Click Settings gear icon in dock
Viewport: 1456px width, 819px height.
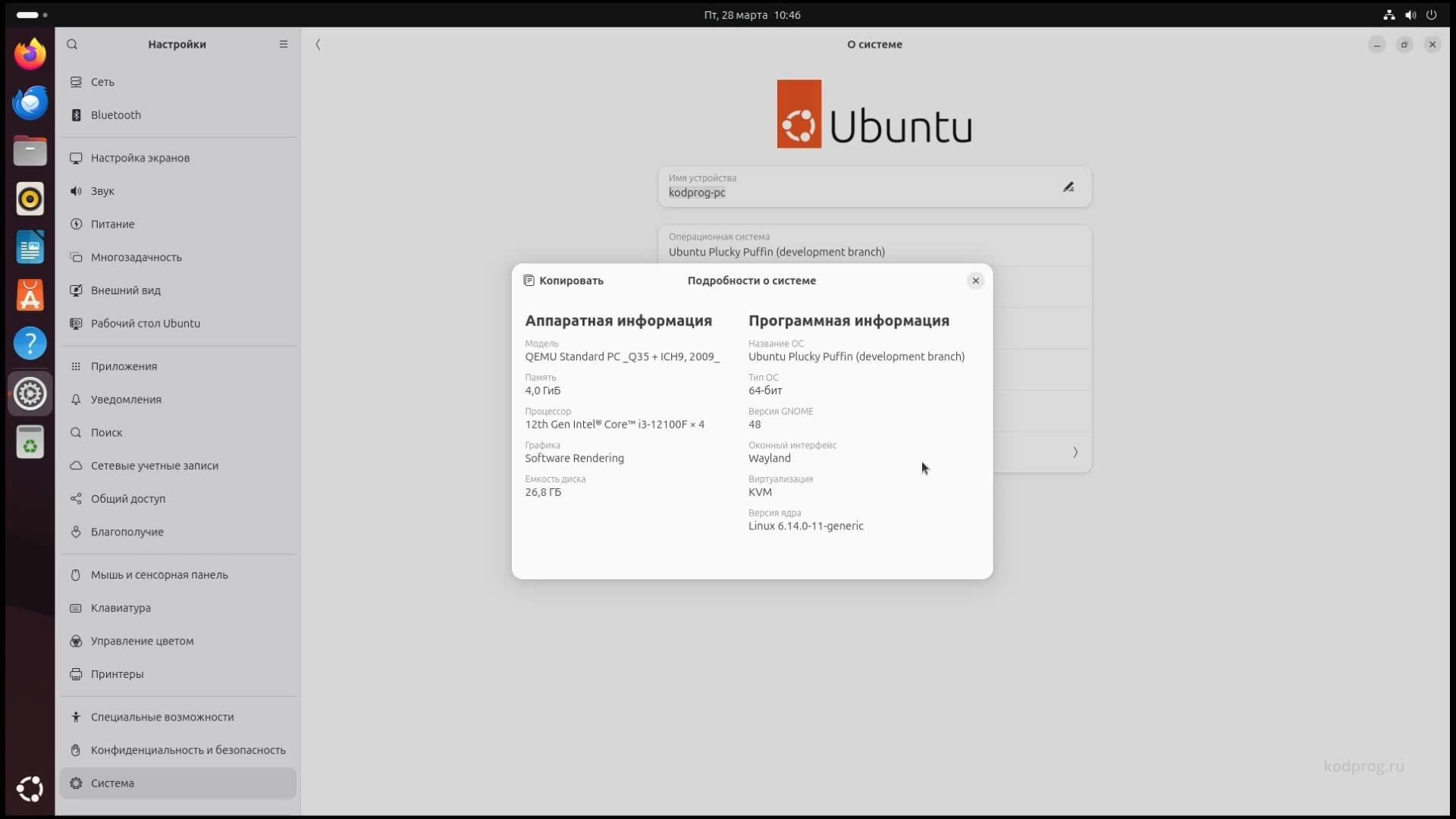(30, 394)
